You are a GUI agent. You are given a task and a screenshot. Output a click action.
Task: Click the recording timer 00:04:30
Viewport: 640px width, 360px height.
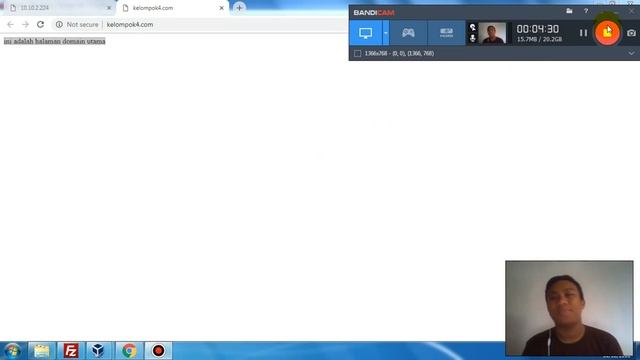[538, 29]
